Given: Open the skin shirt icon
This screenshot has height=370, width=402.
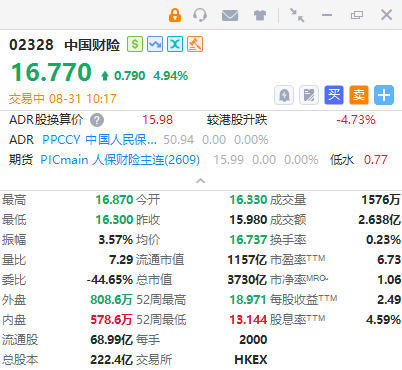Looking at the screenshot, I should pos(260,15).
